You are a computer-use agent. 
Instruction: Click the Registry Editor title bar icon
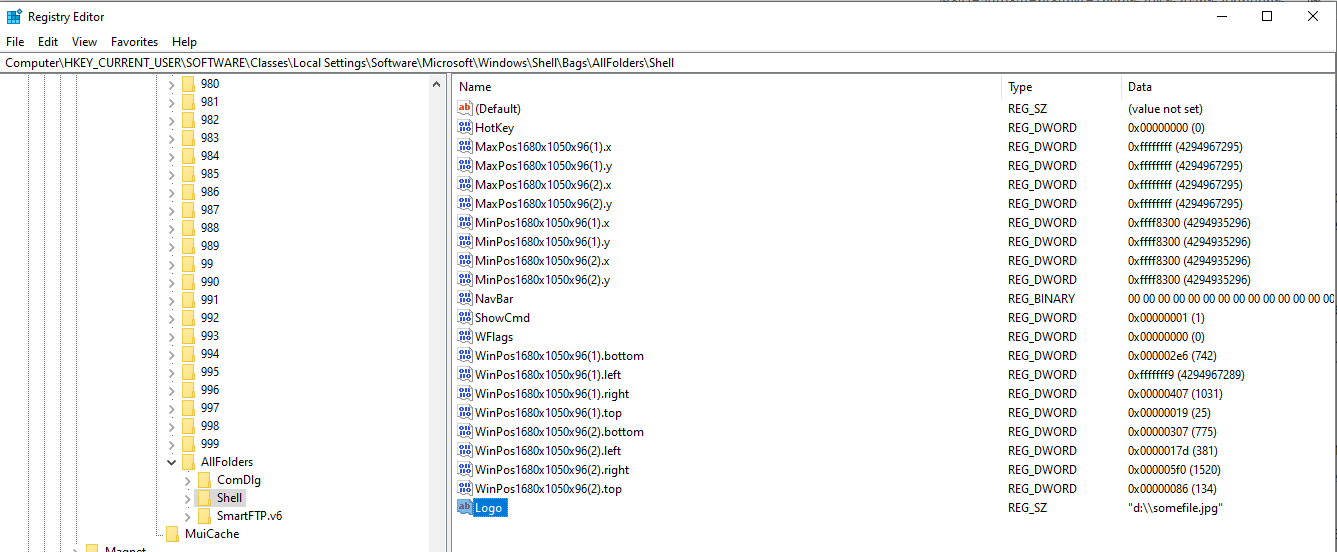point(14,16)
